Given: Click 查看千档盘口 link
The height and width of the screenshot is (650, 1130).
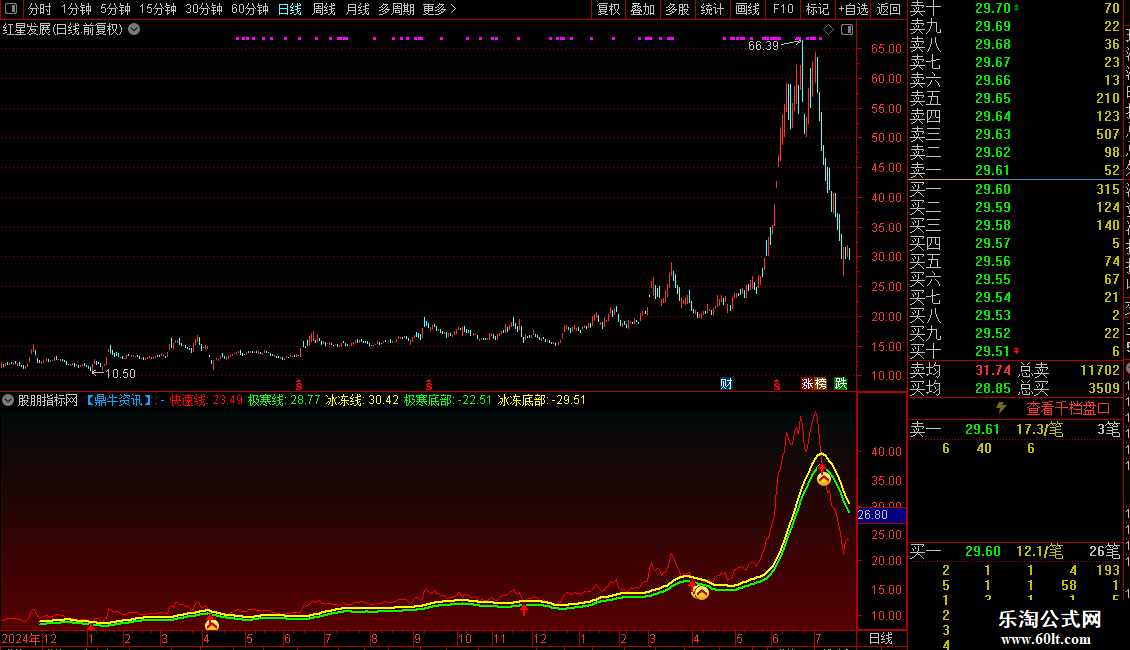Looking at the screenshot, I should (1068, 409).
